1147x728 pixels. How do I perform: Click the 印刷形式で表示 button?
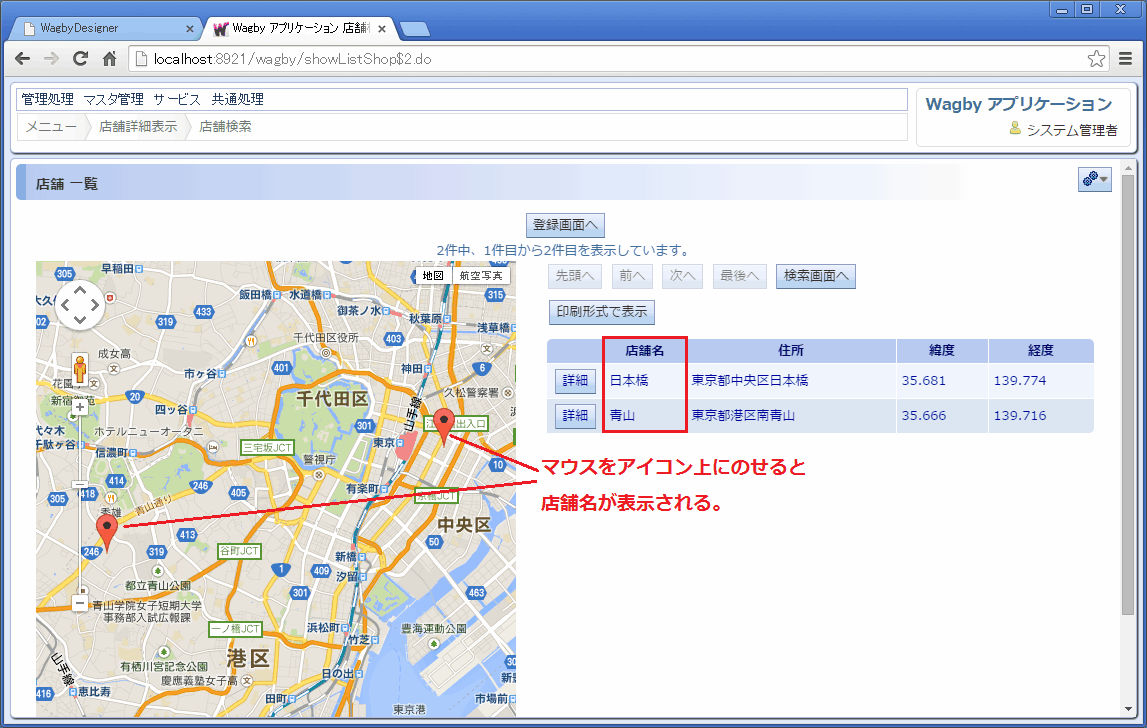[x=601, y=312]
